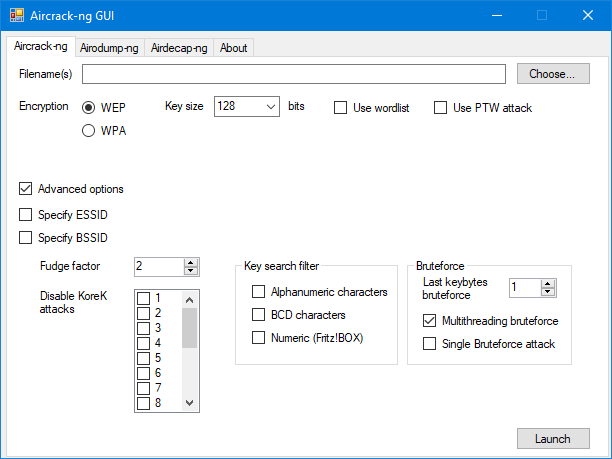612x459 pixels.
Task: Check KoreK attack 2 in list
Action: [144, 313]
